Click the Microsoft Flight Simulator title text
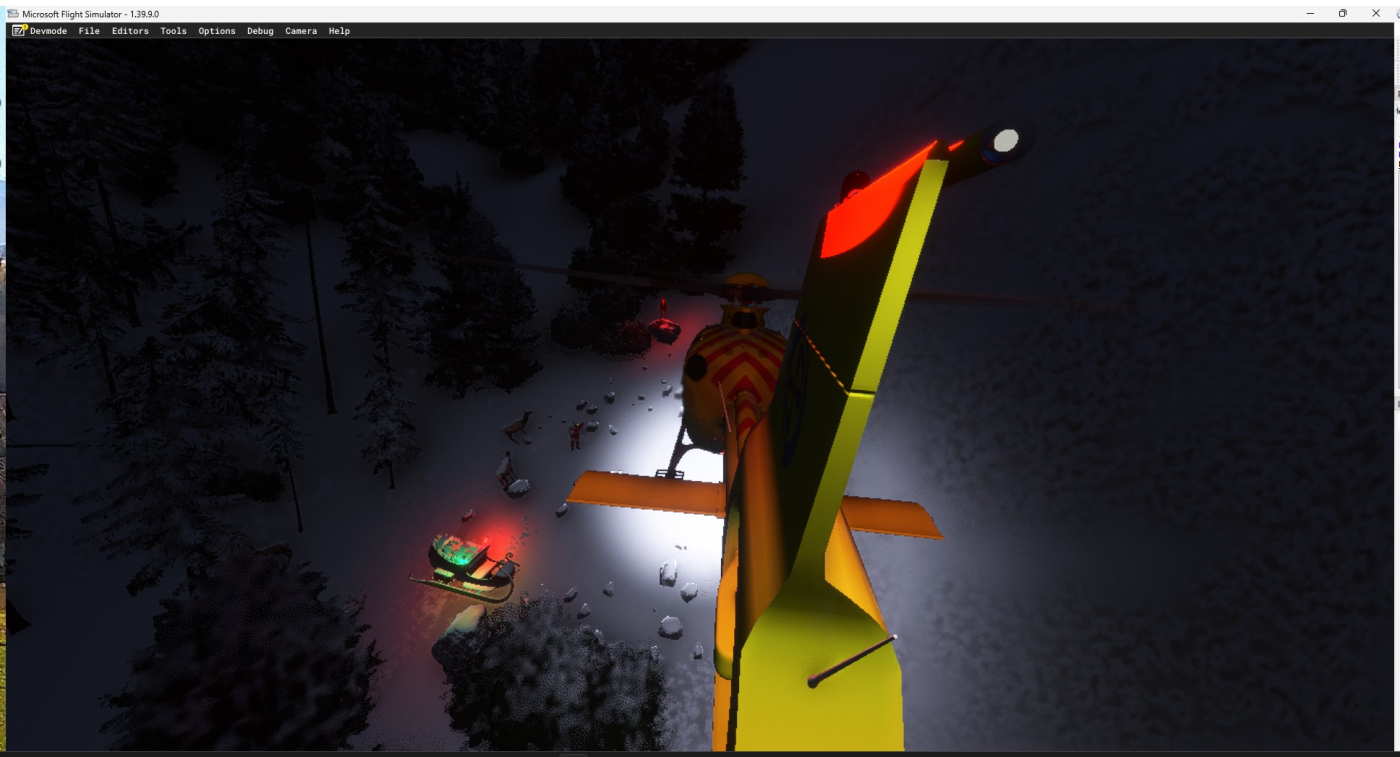The height and width of the screenshot is (757, 1400). click(90, 14)
